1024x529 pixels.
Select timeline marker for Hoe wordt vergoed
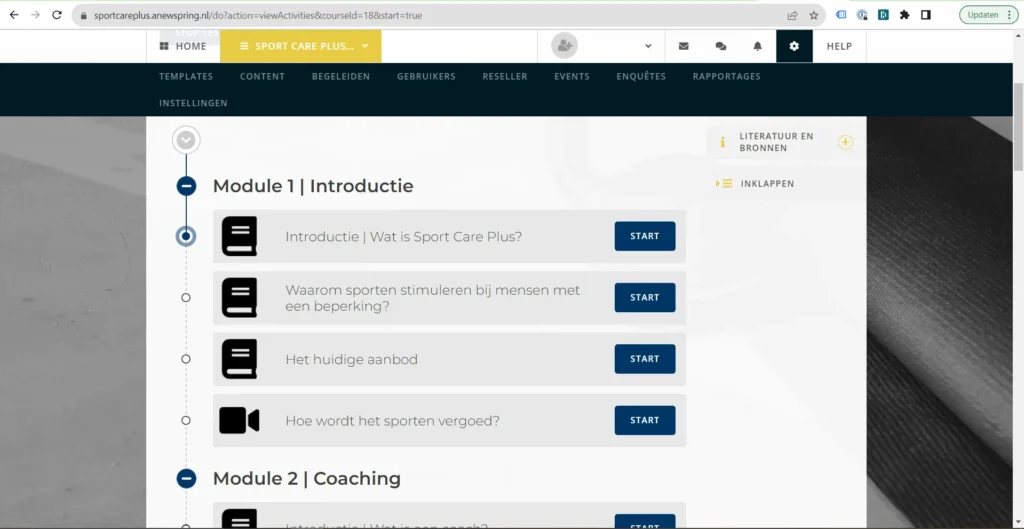186,421
